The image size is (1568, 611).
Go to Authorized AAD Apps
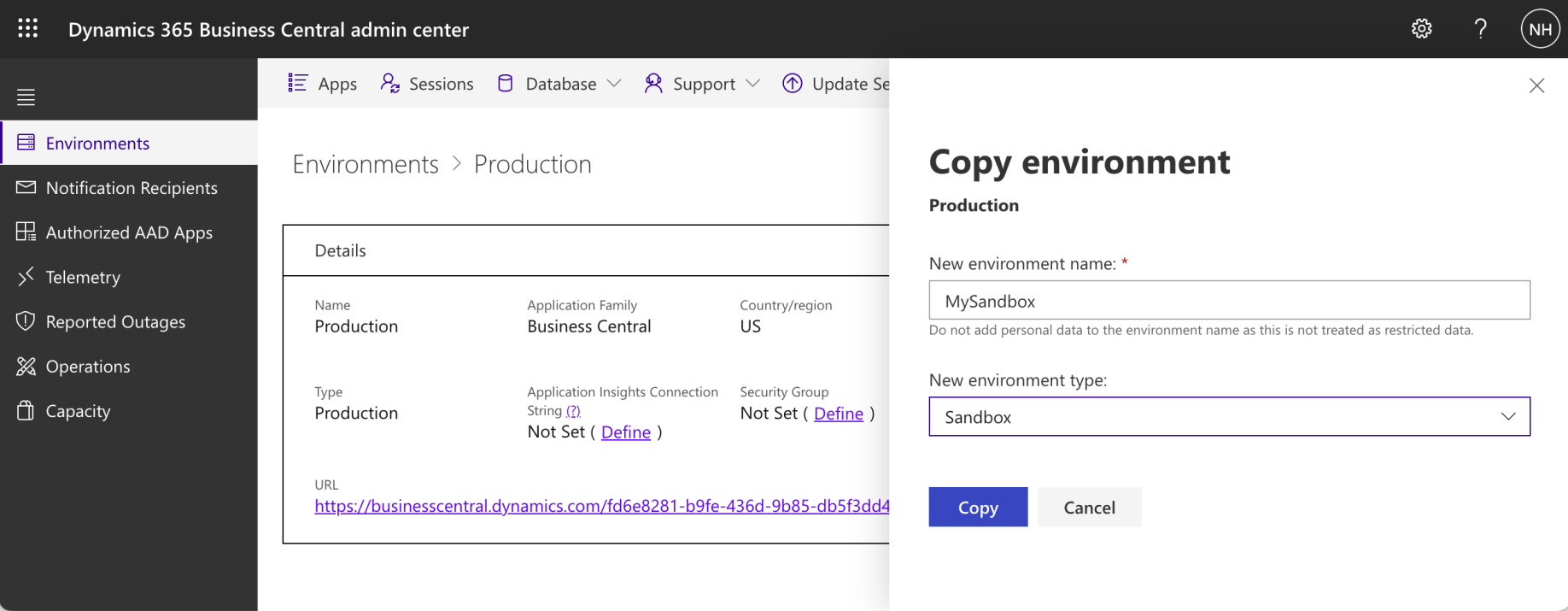pyautogui.click(x=129, y=232)
